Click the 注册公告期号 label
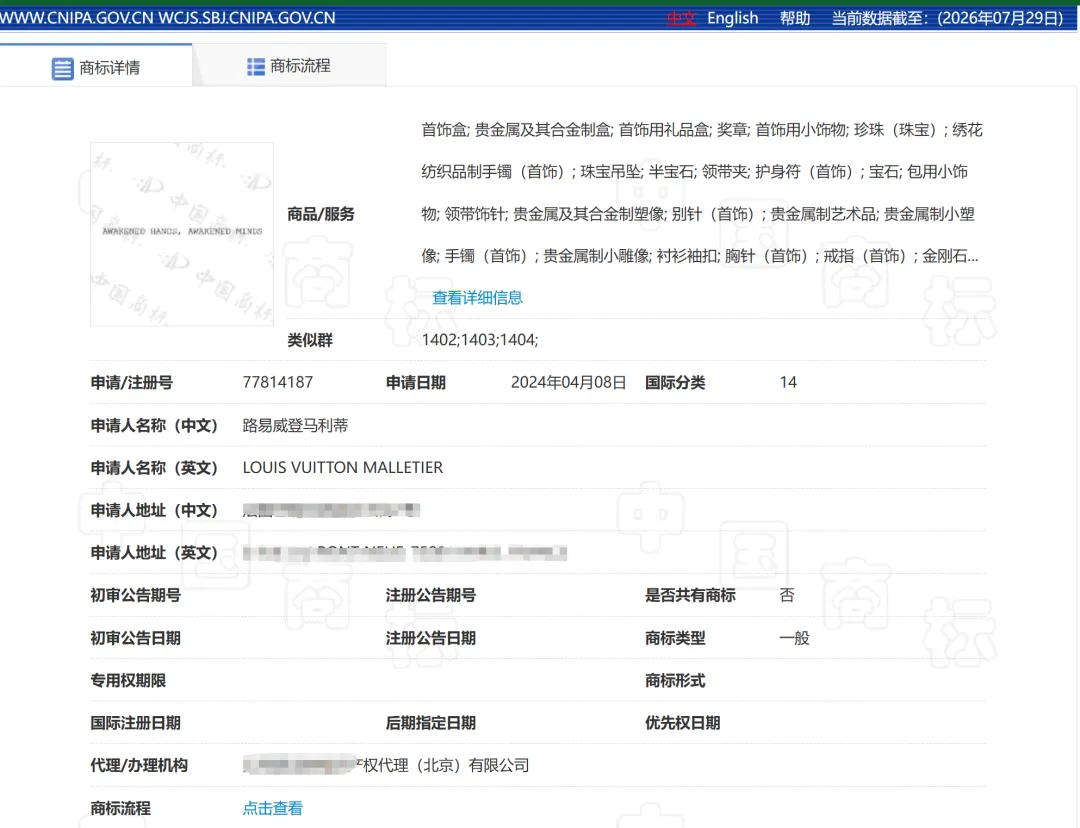This screenshot has height=828, width=1080. 431,595
